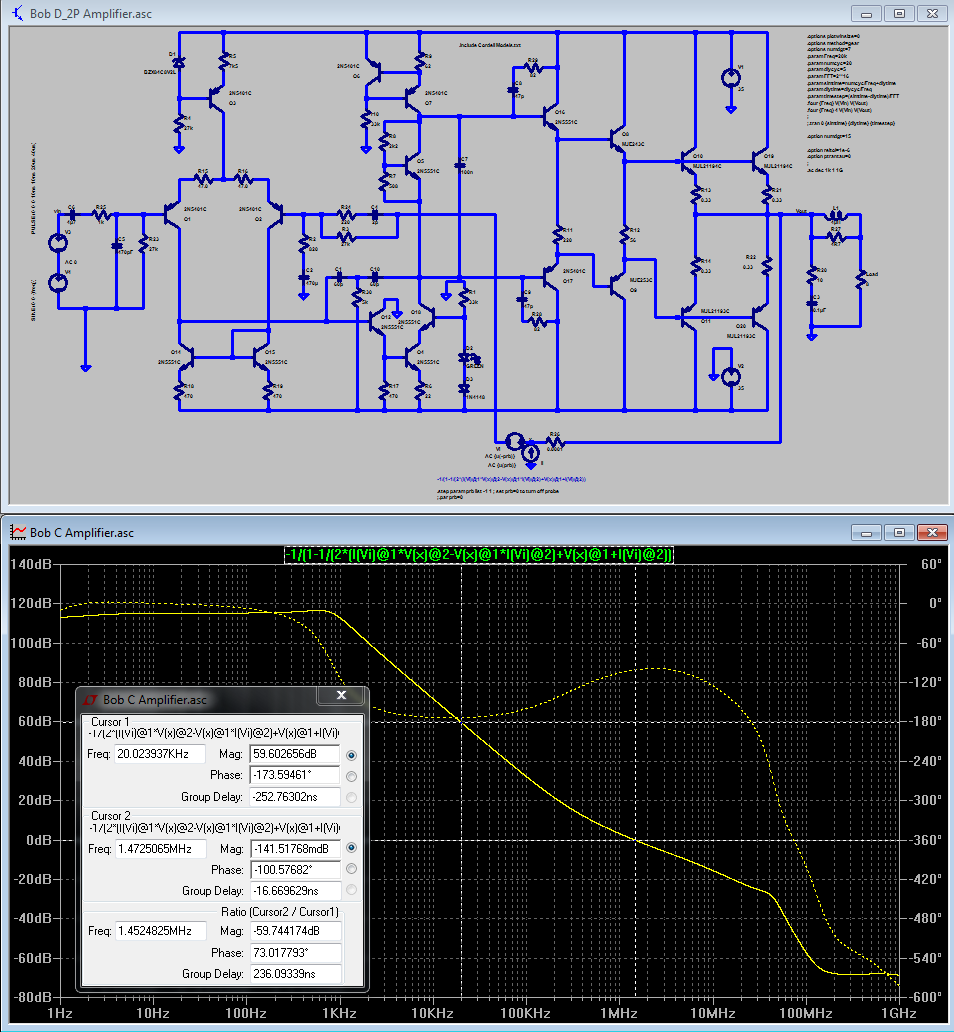Image resolution: width=954 pixels, height=1032 pixels.
Task: Close the cursor readout dialog
Action: pos(341,695)
